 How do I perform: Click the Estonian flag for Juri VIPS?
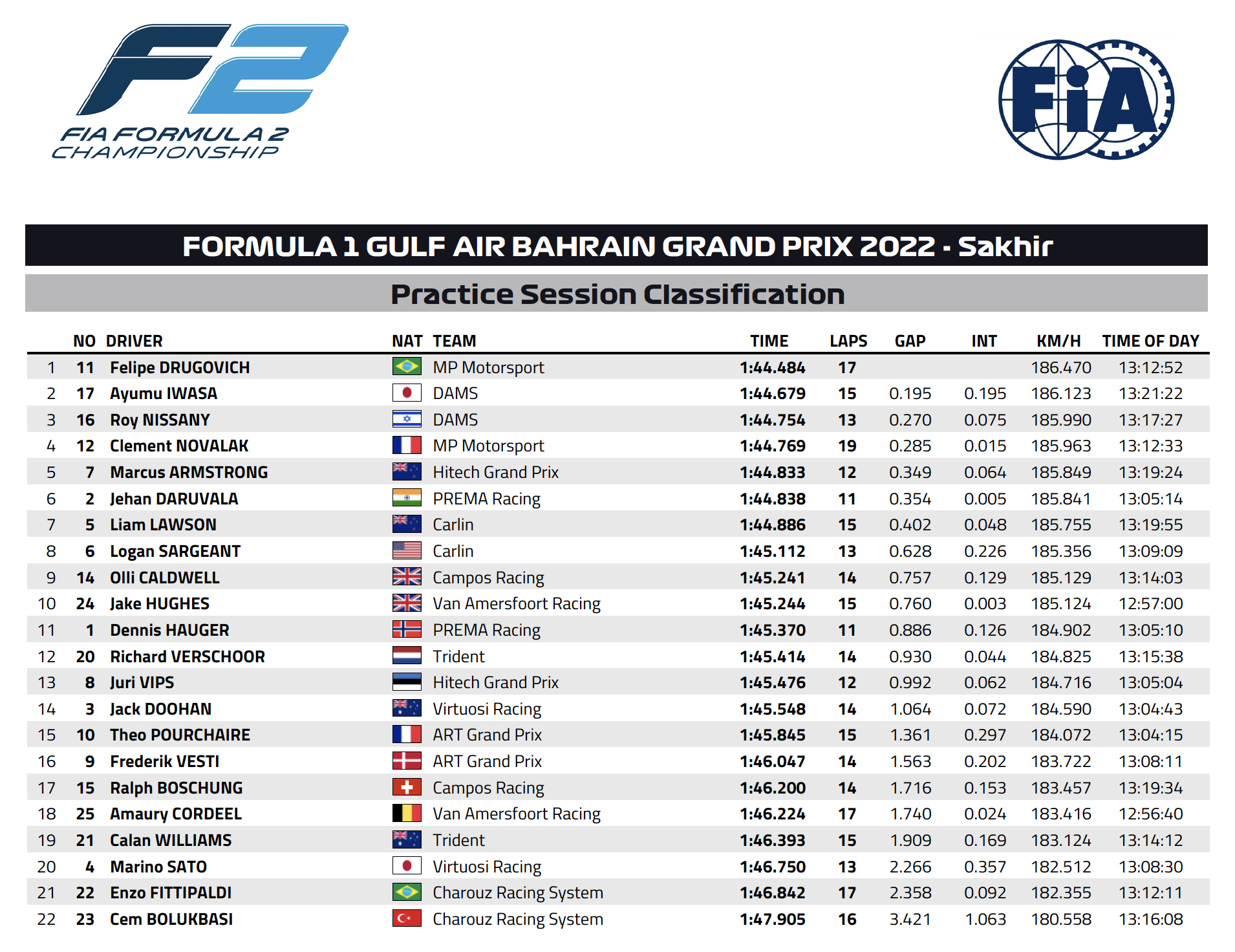coord(407,682)
